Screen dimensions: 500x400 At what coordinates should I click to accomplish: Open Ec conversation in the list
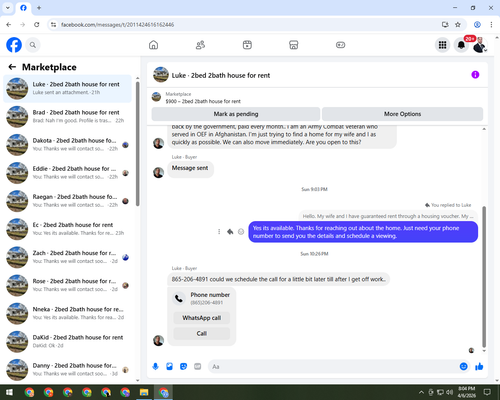coord(67,229)
